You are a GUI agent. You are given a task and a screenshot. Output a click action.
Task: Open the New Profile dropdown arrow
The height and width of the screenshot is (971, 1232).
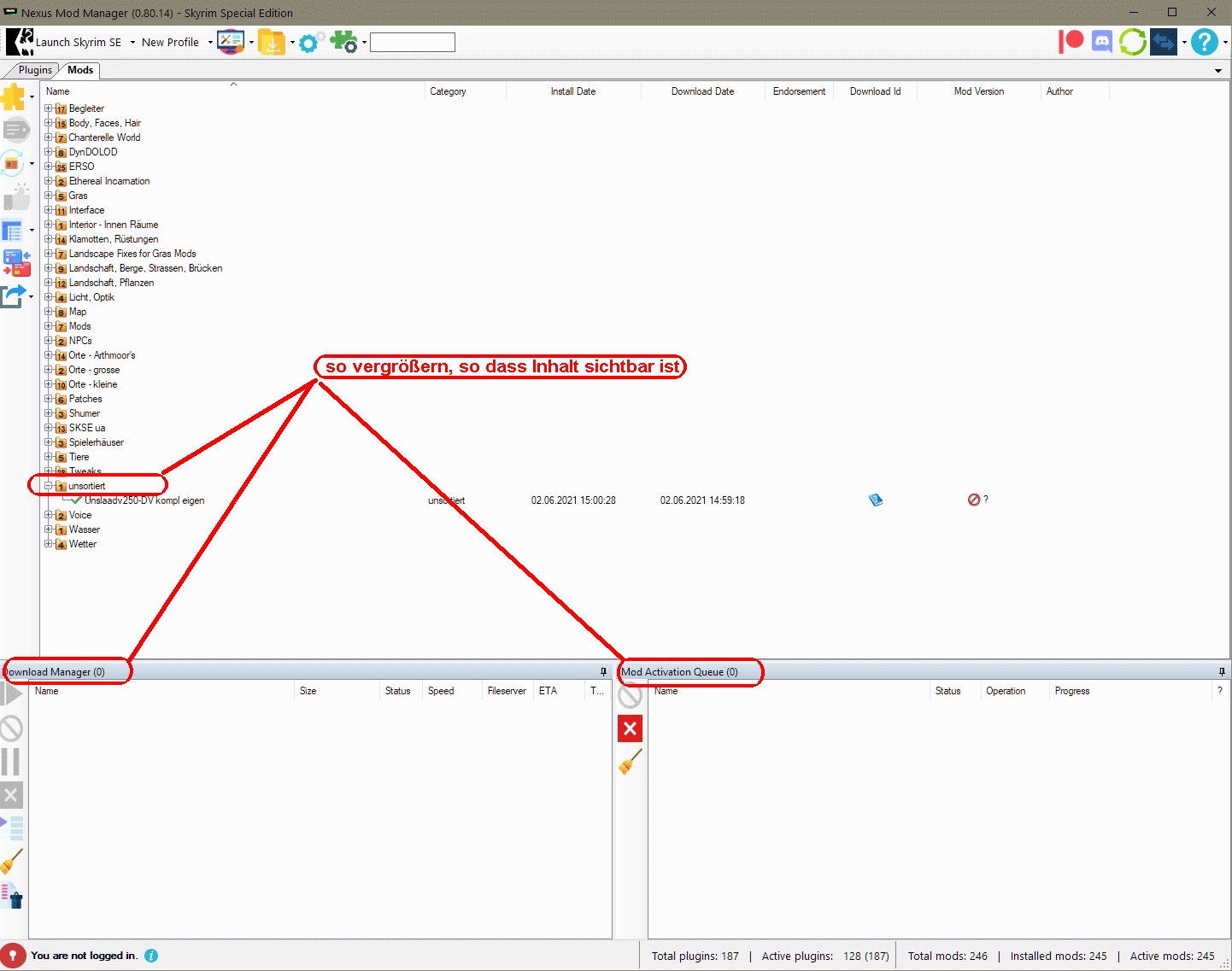pos(210,42)
